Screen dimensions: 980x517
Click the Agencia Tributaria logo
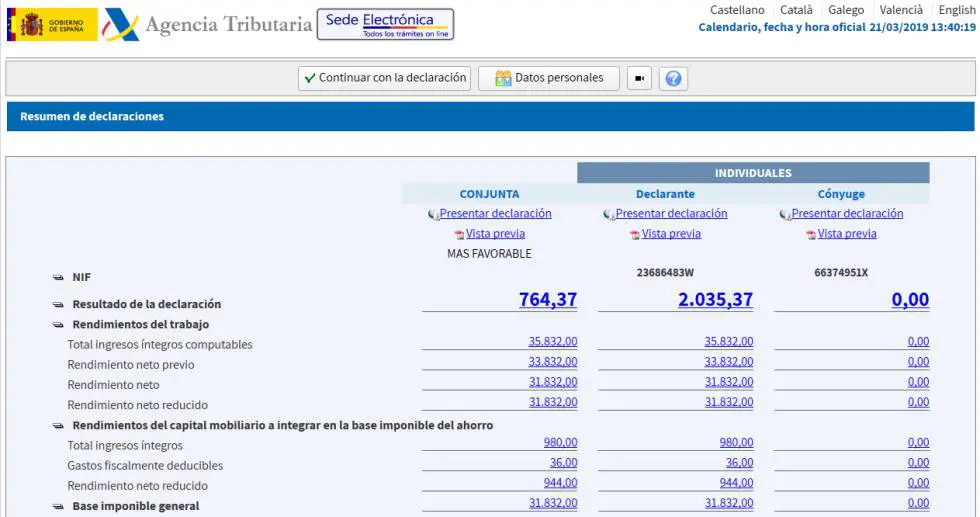pyautogui.click(x=208, y=24)
